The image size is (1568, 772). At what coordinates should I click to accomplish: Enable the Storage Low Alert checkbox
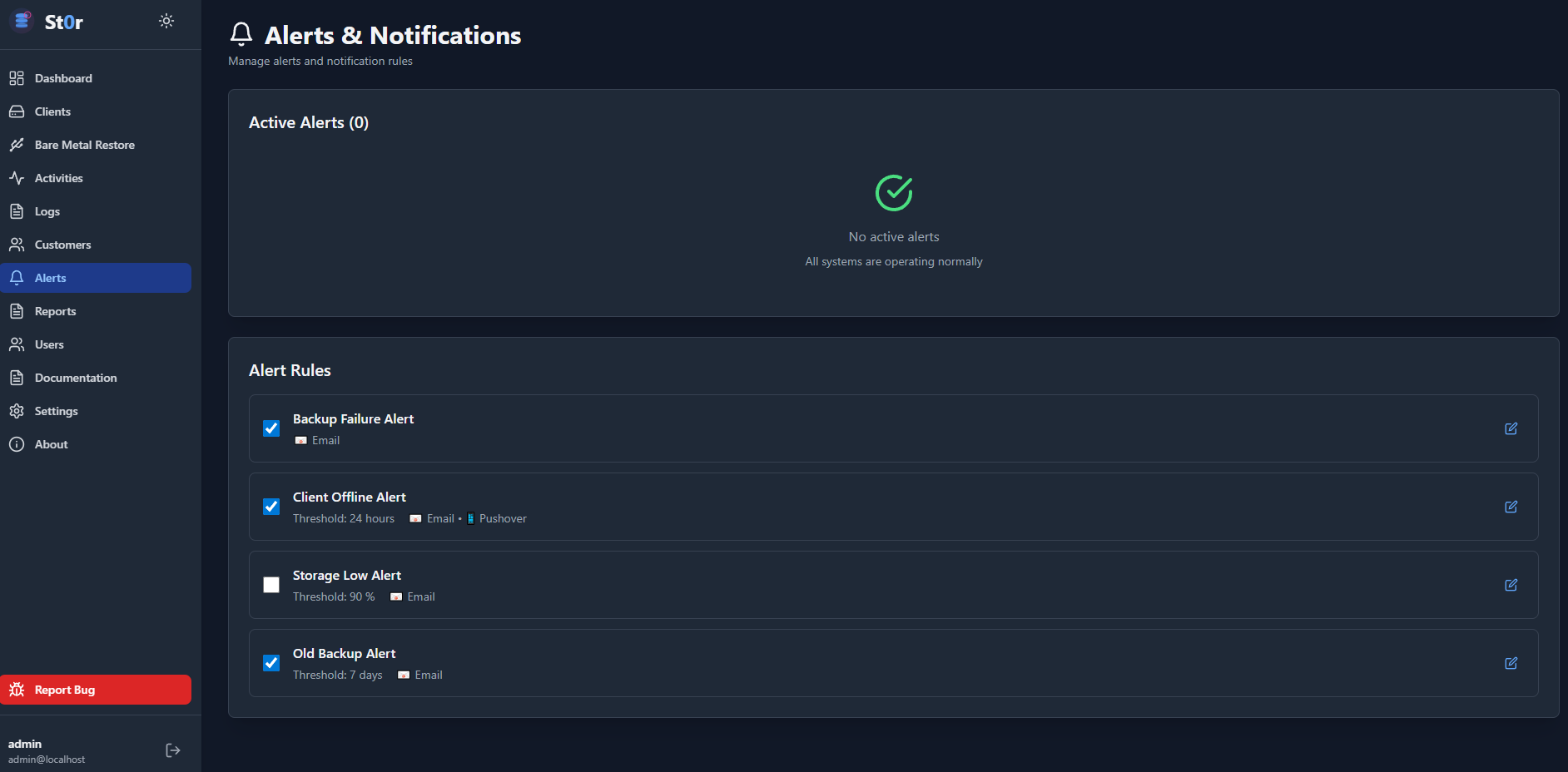(x=271, y=585)
